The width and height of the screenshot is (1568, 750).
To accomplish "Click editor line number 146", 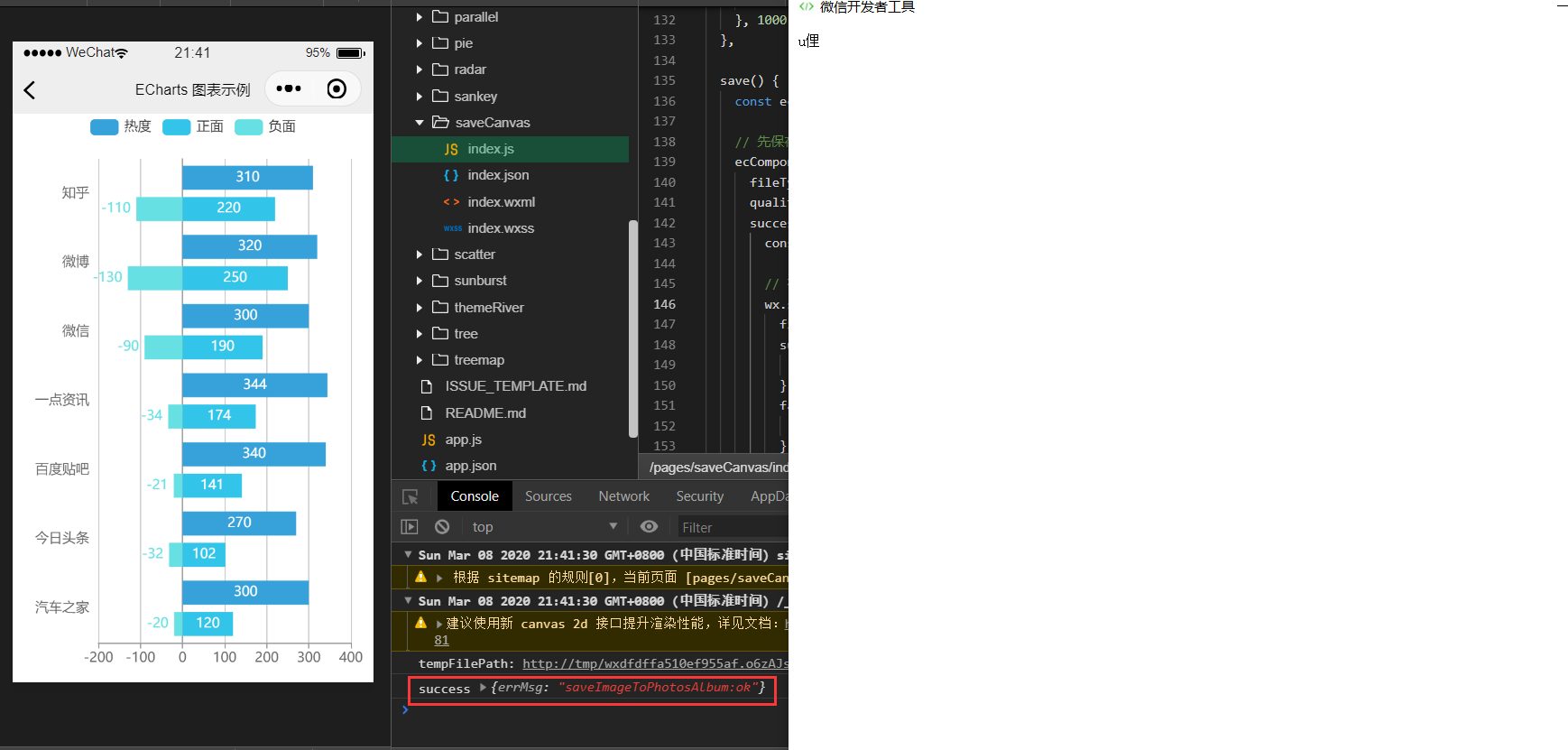I will 664,304.
